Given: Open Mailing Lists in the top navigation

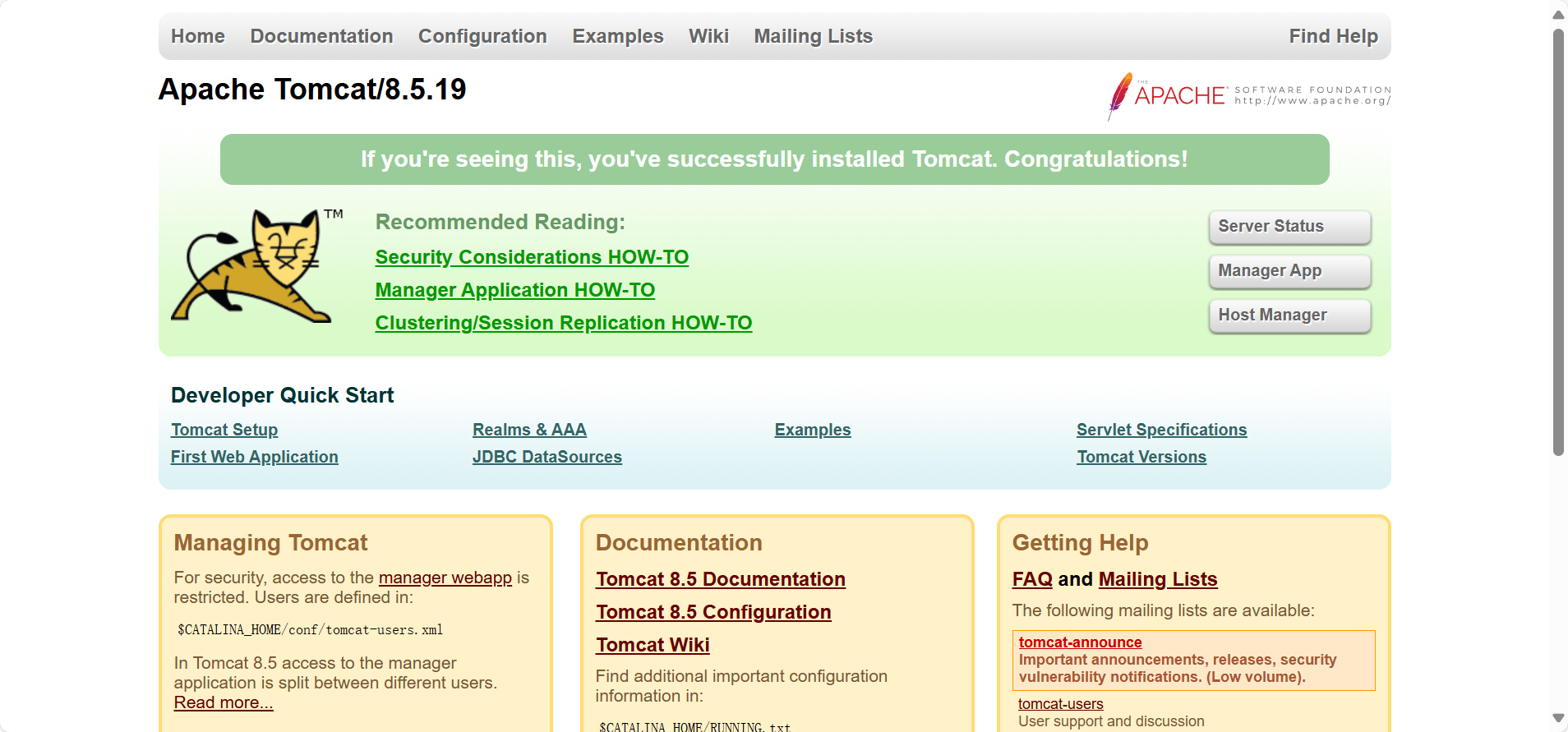Looking at the screenshot, I should 814,36.
